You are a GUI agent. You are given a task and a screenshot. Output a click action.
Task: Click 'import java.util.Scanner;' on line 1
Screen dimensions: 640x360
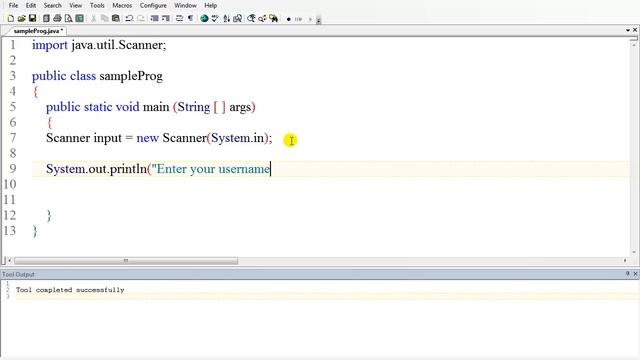pyautogui.click(x=99, y=45)
